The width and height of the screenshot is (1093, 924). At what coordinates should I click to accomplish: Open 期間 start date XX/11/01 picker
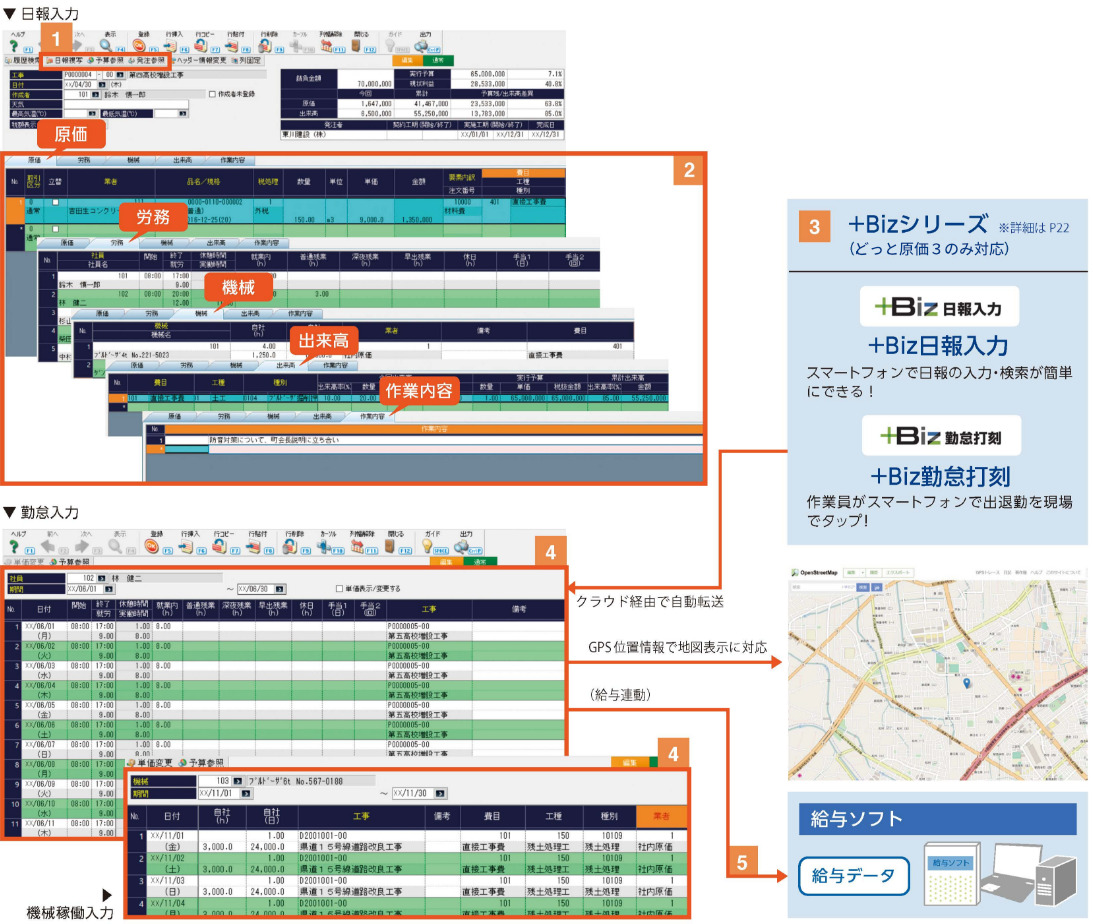tap(246, 793)
